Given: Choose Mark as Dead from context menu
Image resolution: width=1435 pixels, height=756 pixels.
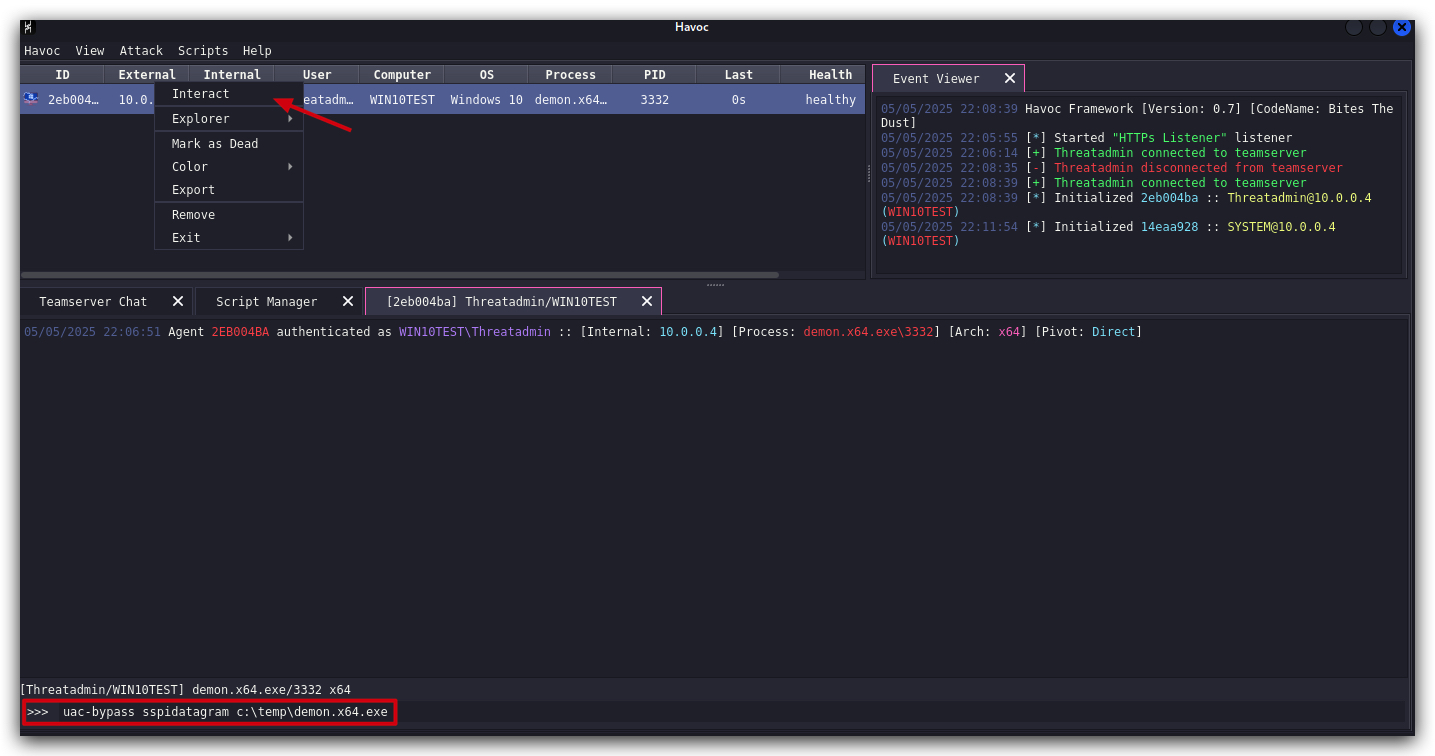Looking at the screenshot, I should pos(229,144).
